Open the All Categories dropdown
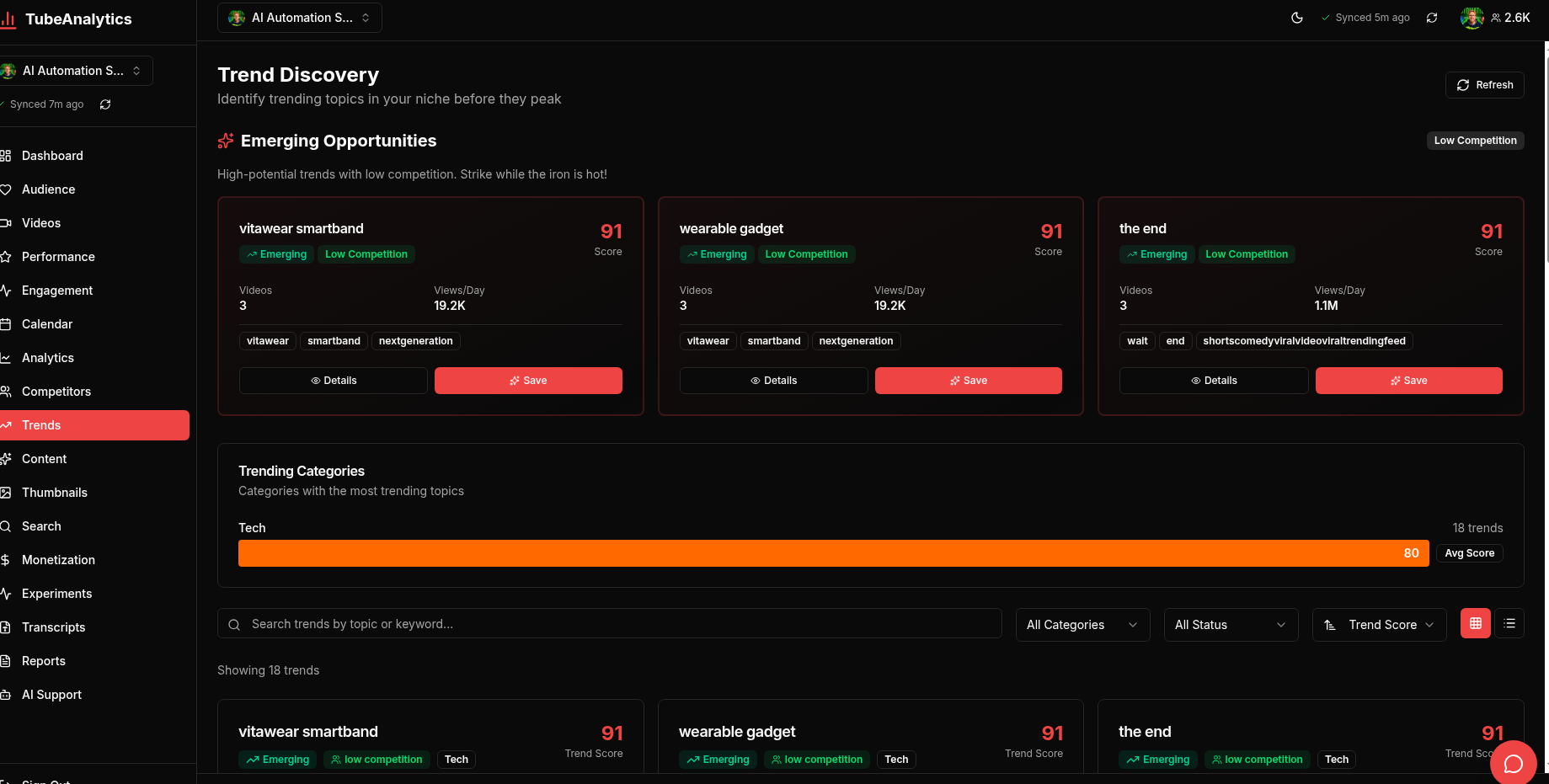 (1082, 624)
